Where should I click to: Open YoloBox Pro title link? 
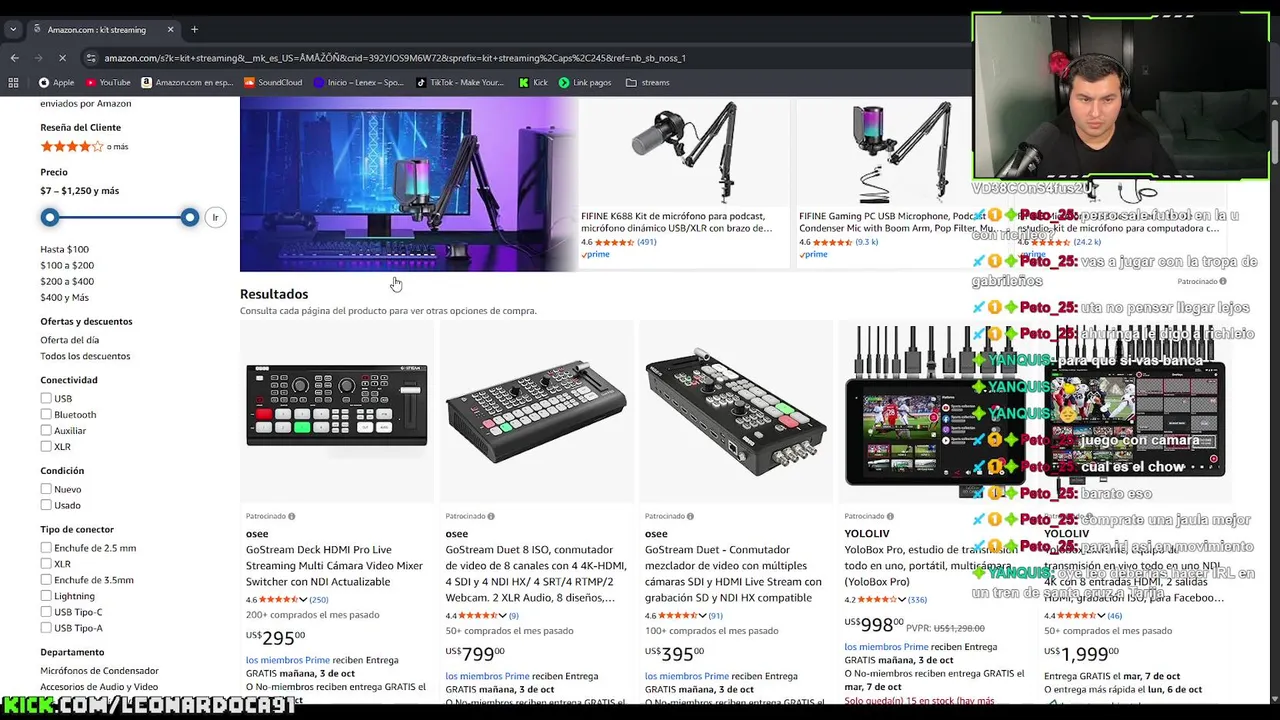click(930, 565)
